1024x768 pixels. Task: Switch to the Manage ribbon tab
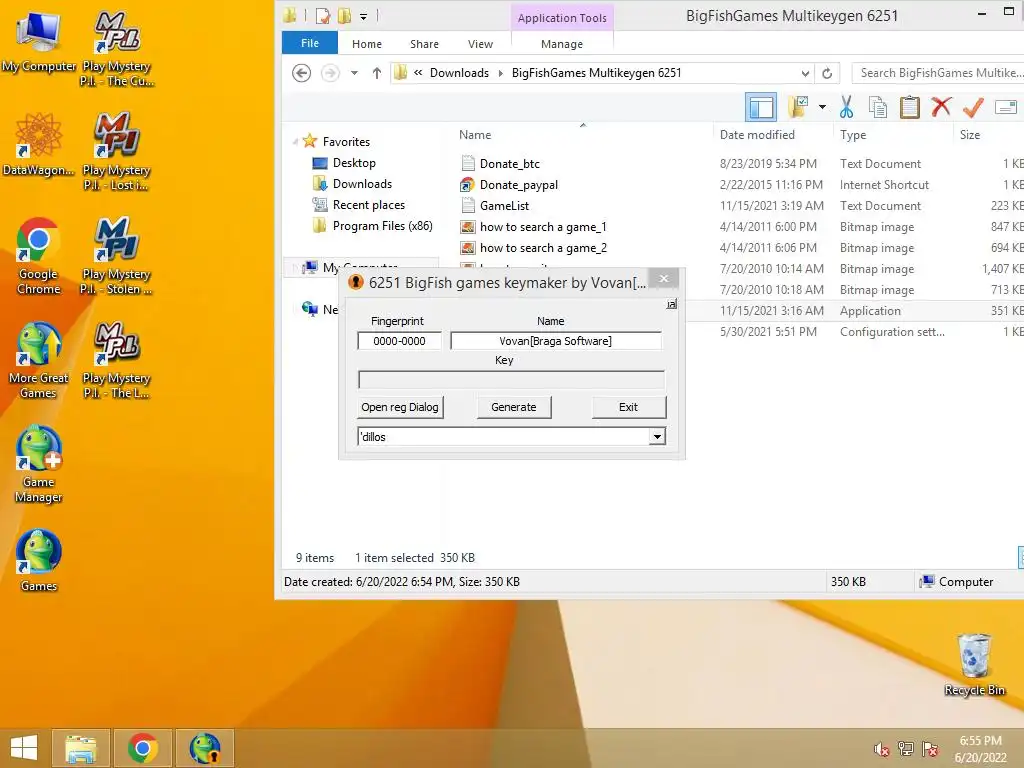pyautogui.click(x=562, y=44)
